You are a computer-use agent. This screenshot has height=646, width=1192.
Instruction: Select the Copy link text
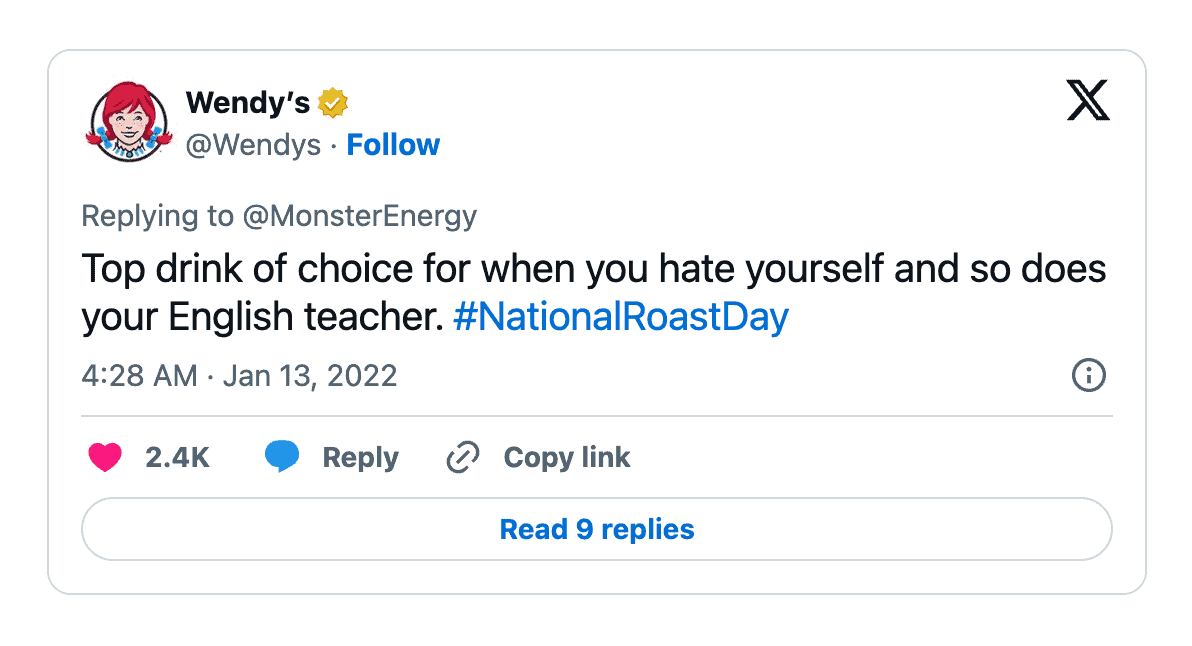point(567,458)
